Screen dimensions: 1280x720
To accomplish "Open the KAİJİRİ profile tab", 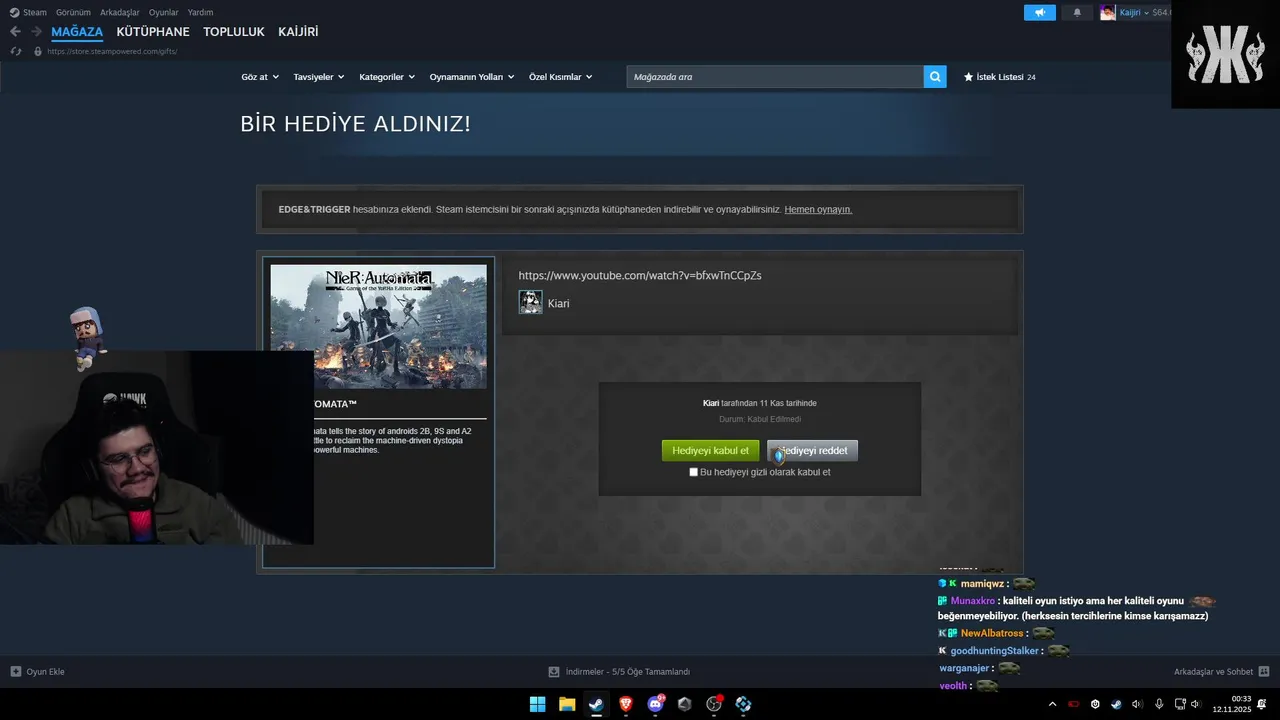I will pyautogui.click(x=298, y=32).
